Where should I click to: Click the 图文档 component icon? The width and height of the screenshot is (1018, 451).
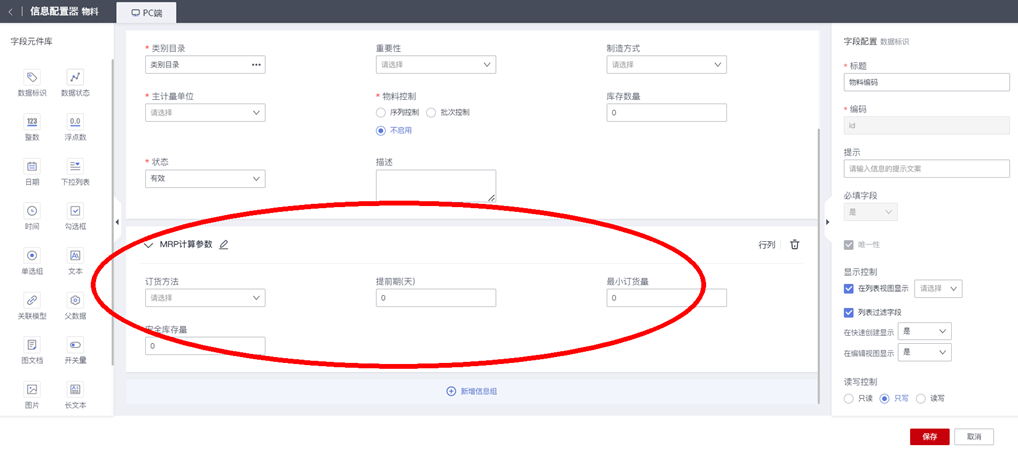[x=32, y=345]
